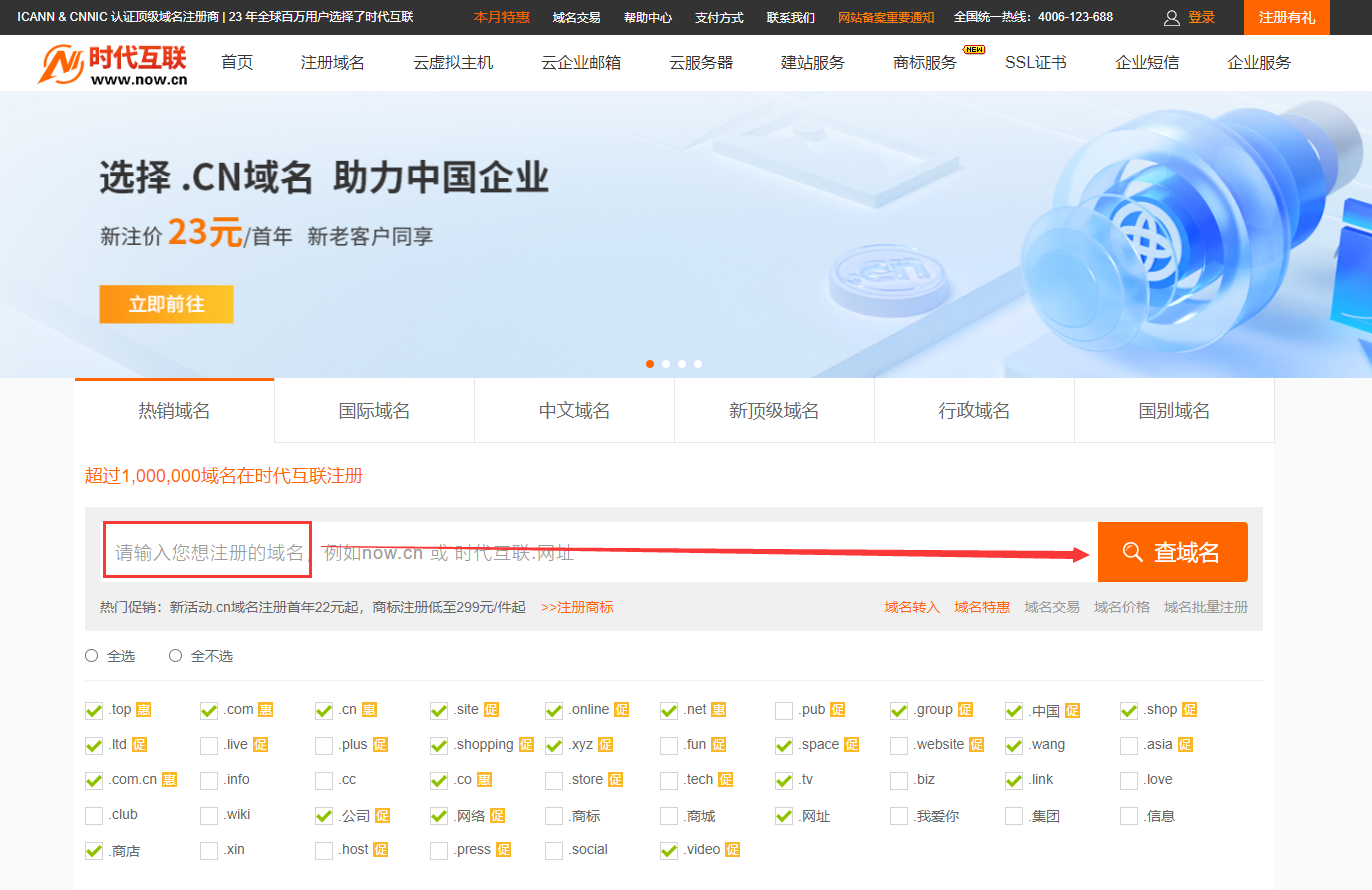
Task: Click the 域名转入 link
Action: point(912,607)
